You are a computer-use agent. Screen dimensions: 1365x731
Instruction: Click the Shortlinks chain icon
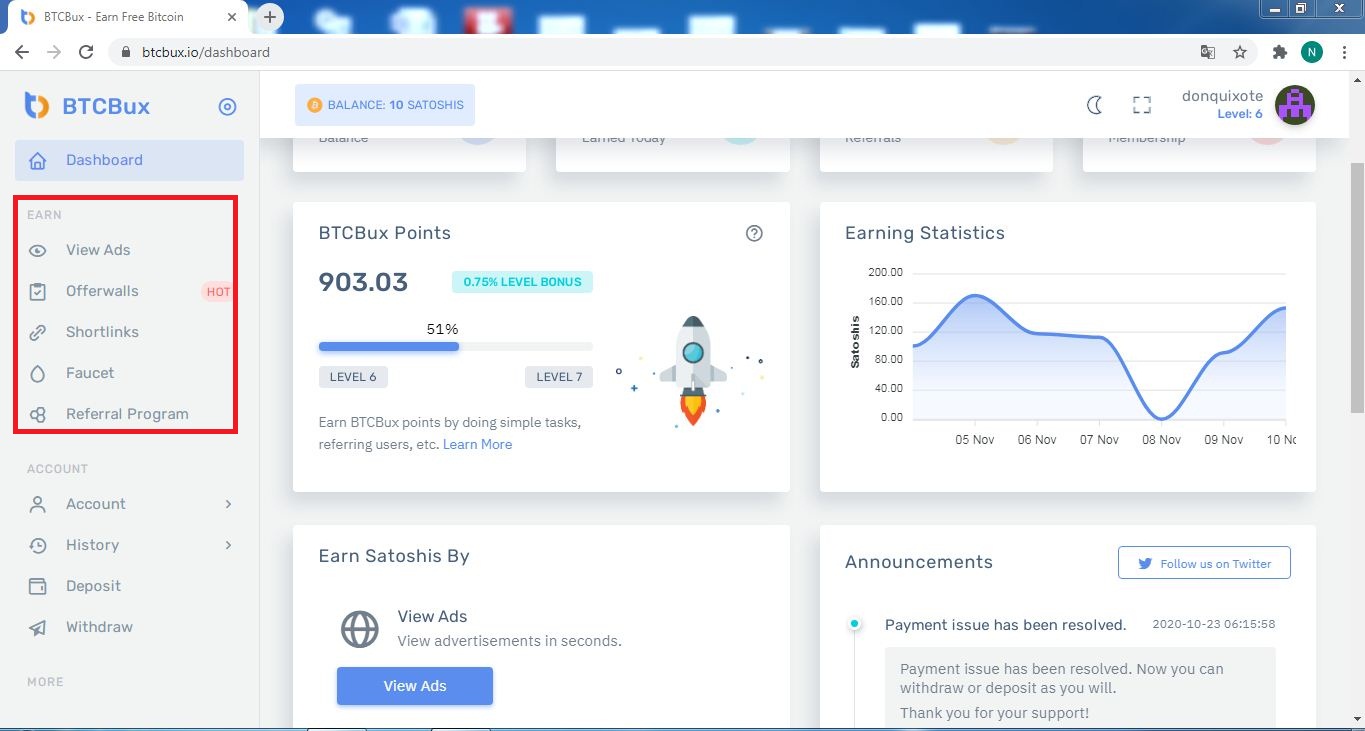pyautogui.click(x=38, y=333)
